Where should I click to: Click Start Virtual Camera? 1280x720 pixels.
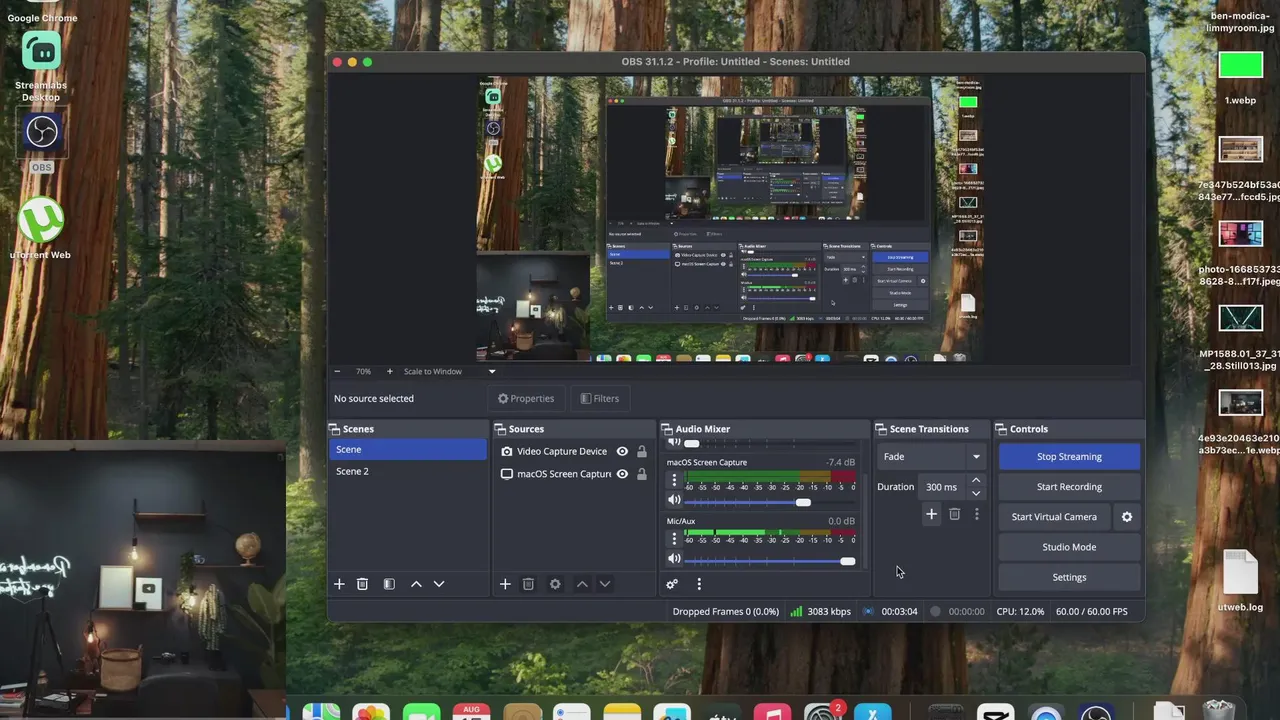[1054, 517]
